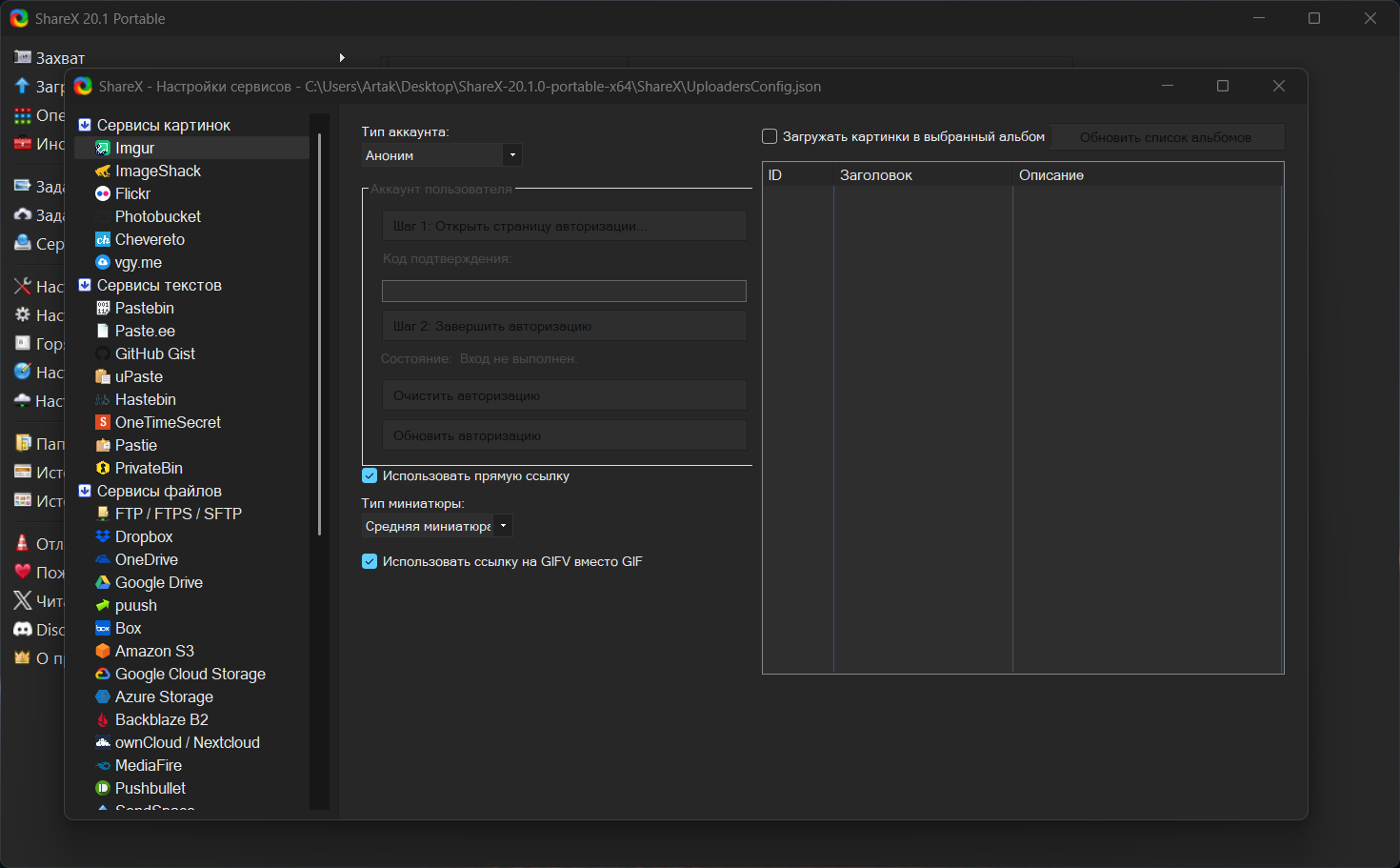Minimize the services settings window
This screenshot has width=1400, height=868.
coord(1168,86)
